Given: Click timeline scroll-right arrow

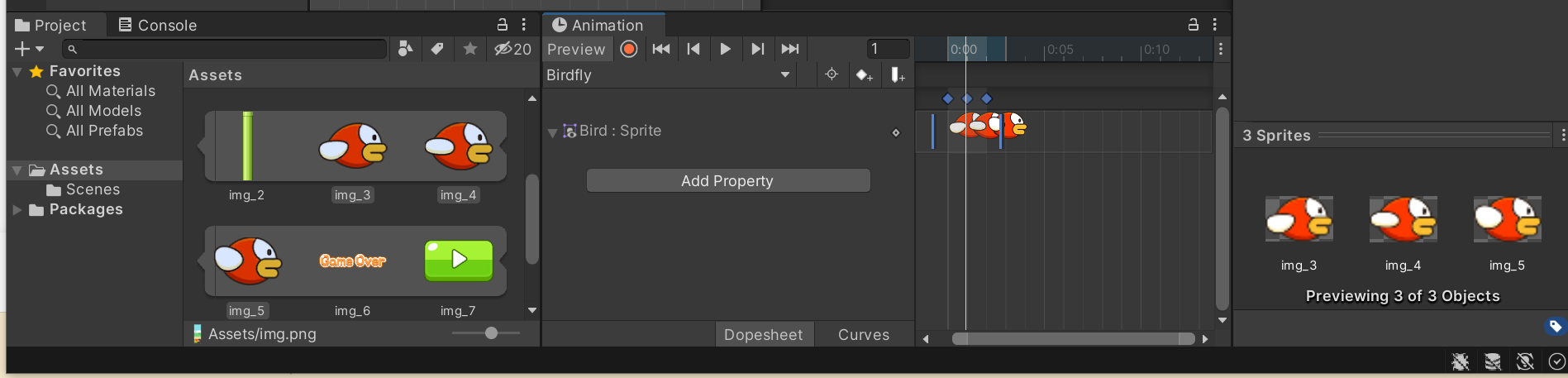Looking at the screenshot, I should click(1205, 338).
